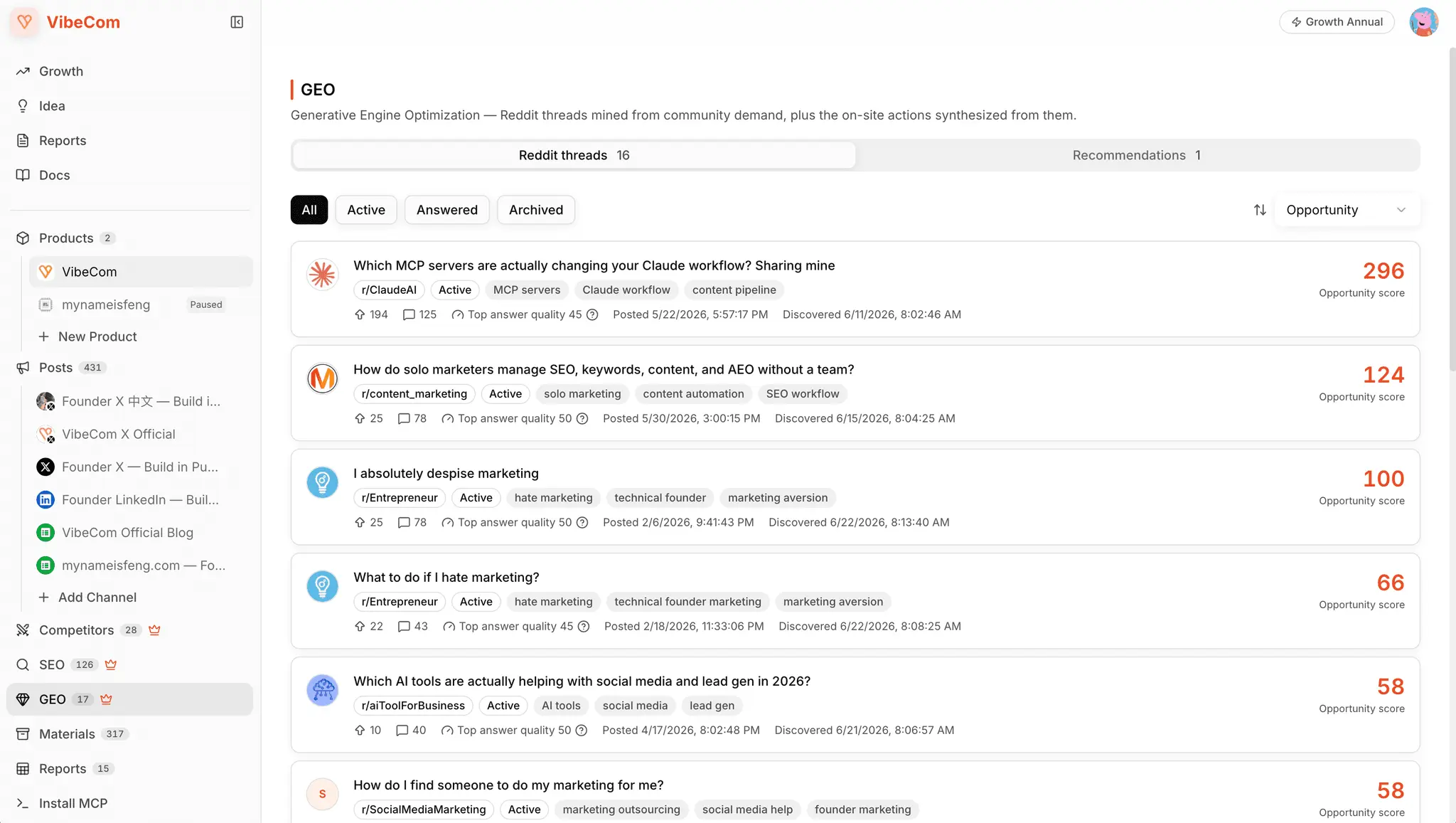The width and height of the screenshot is (1456, 823).
Task: Open the Opportunity sort dropdown
Action: point(1347,210)
